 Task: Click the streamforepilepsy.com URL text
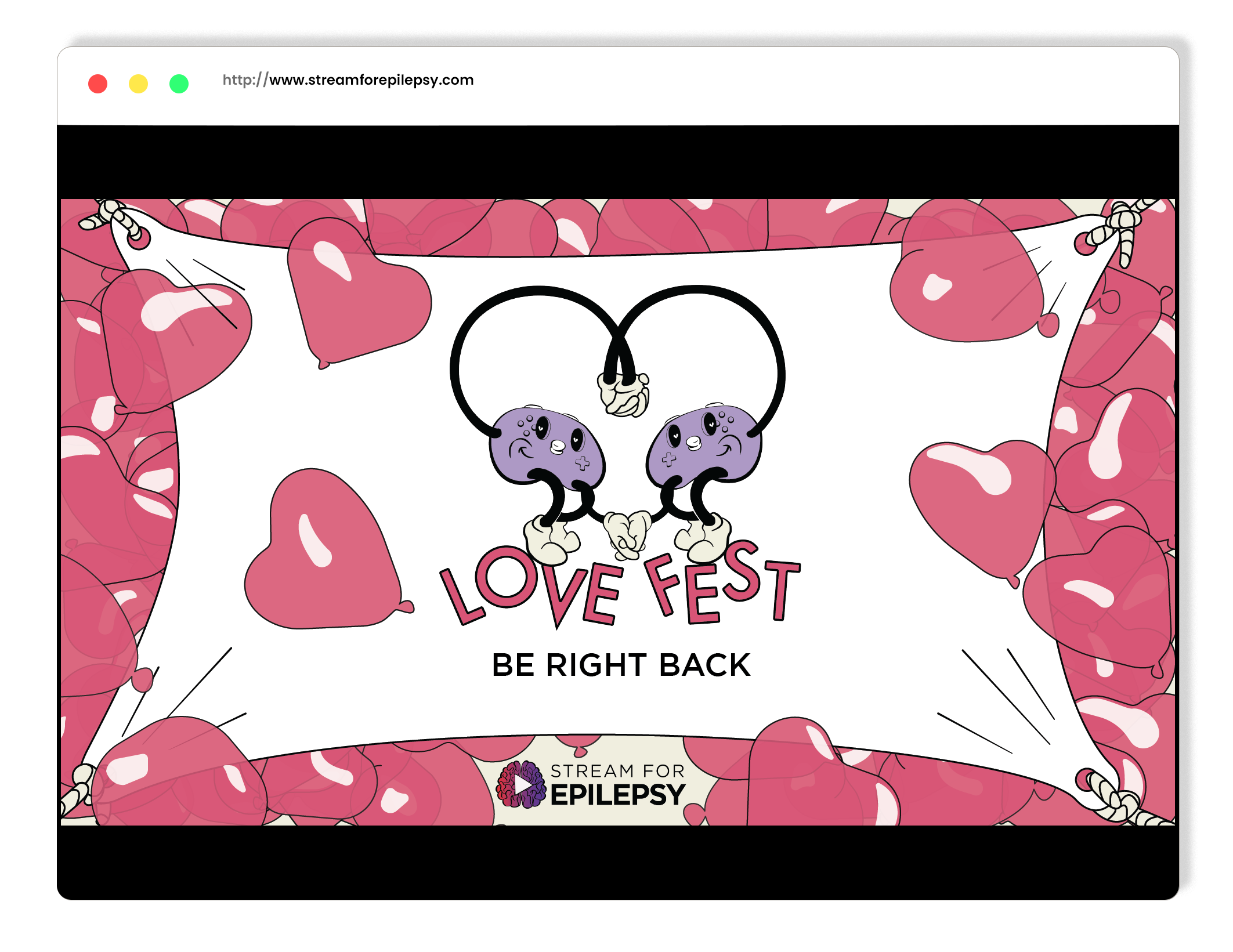pos(371,80)
